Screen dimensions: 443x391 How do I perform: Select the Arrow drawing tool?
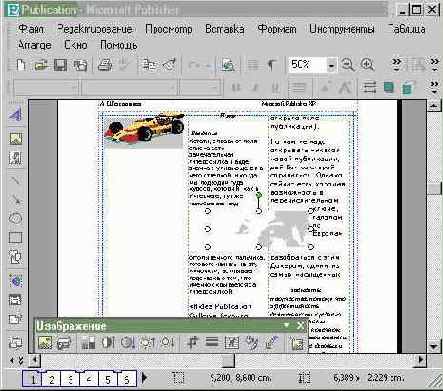tap(15, 199)
